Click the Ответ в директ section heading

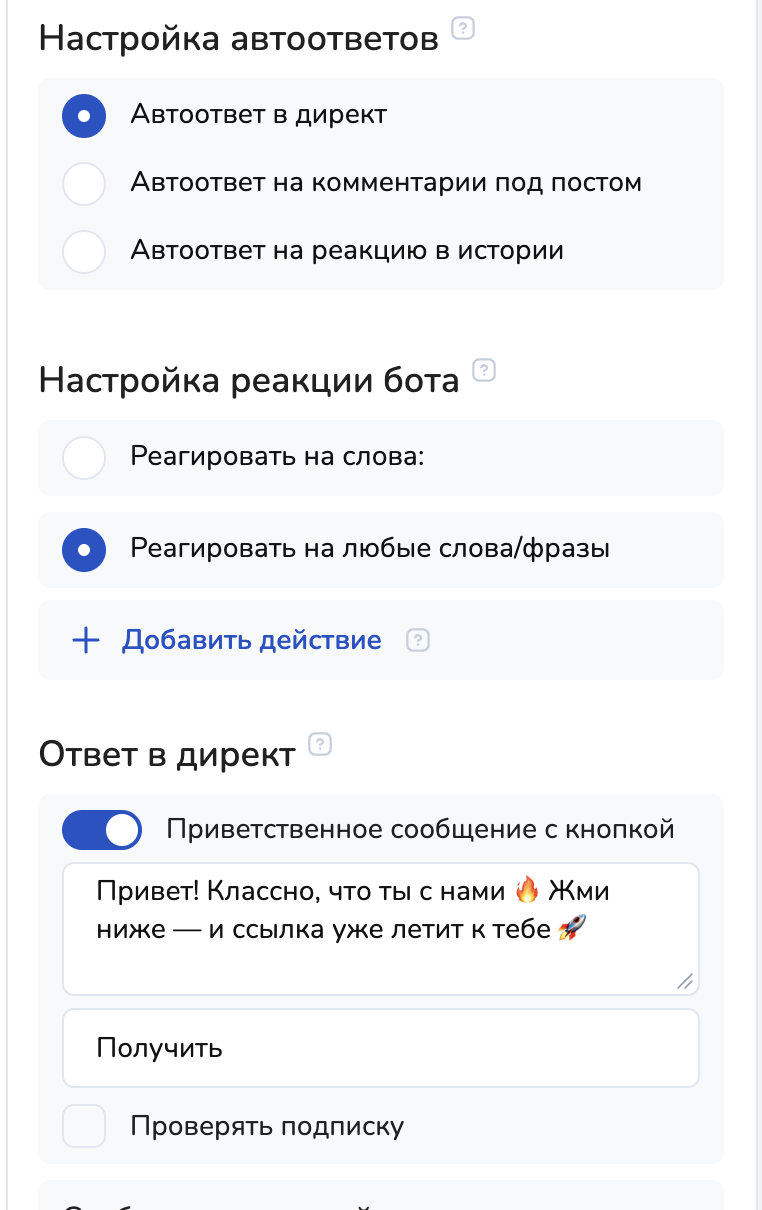pyautogui.click(x=167, y=755)
